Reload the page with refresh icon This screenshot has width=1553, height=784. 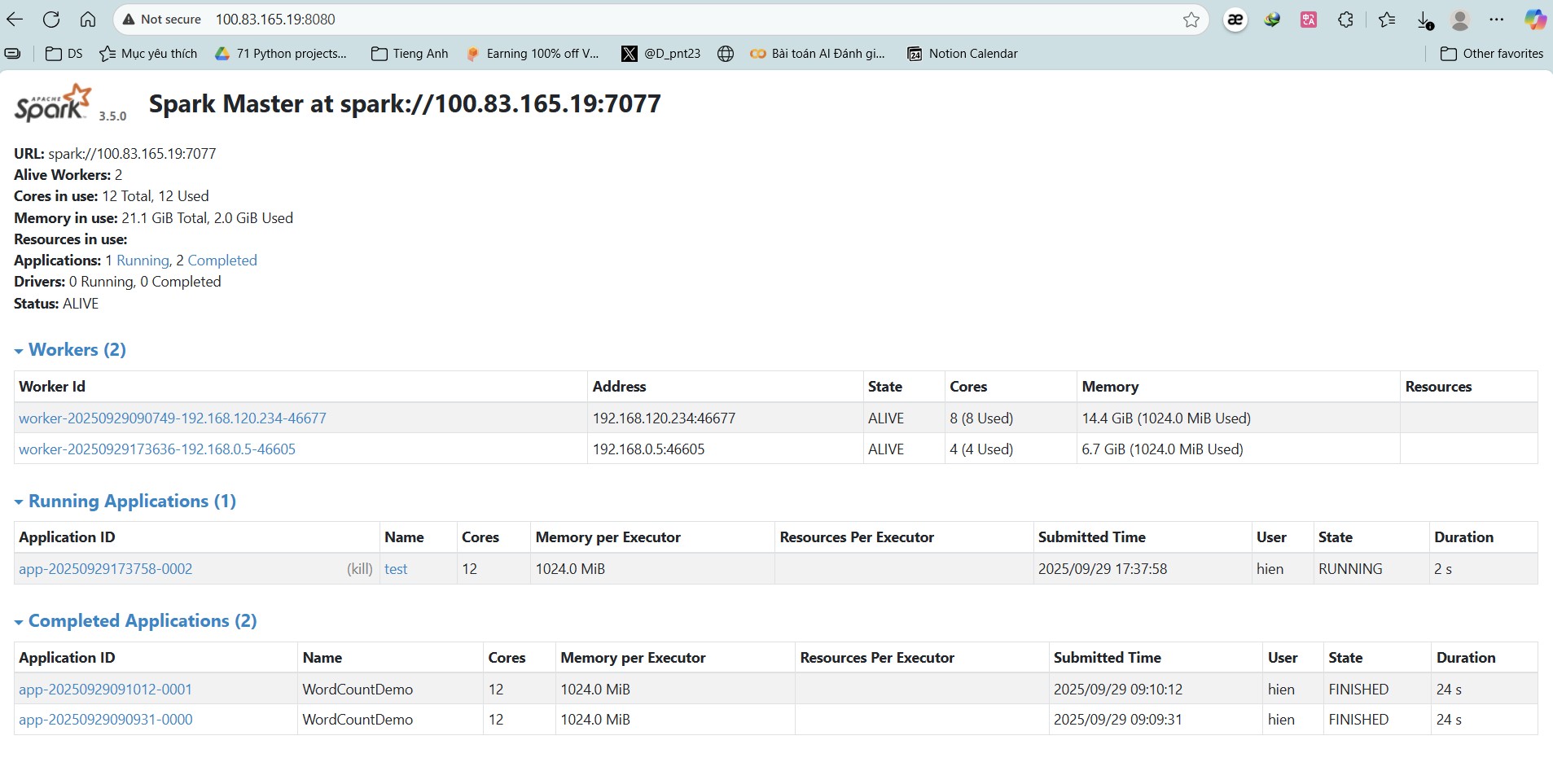click(x=51, y=20)
